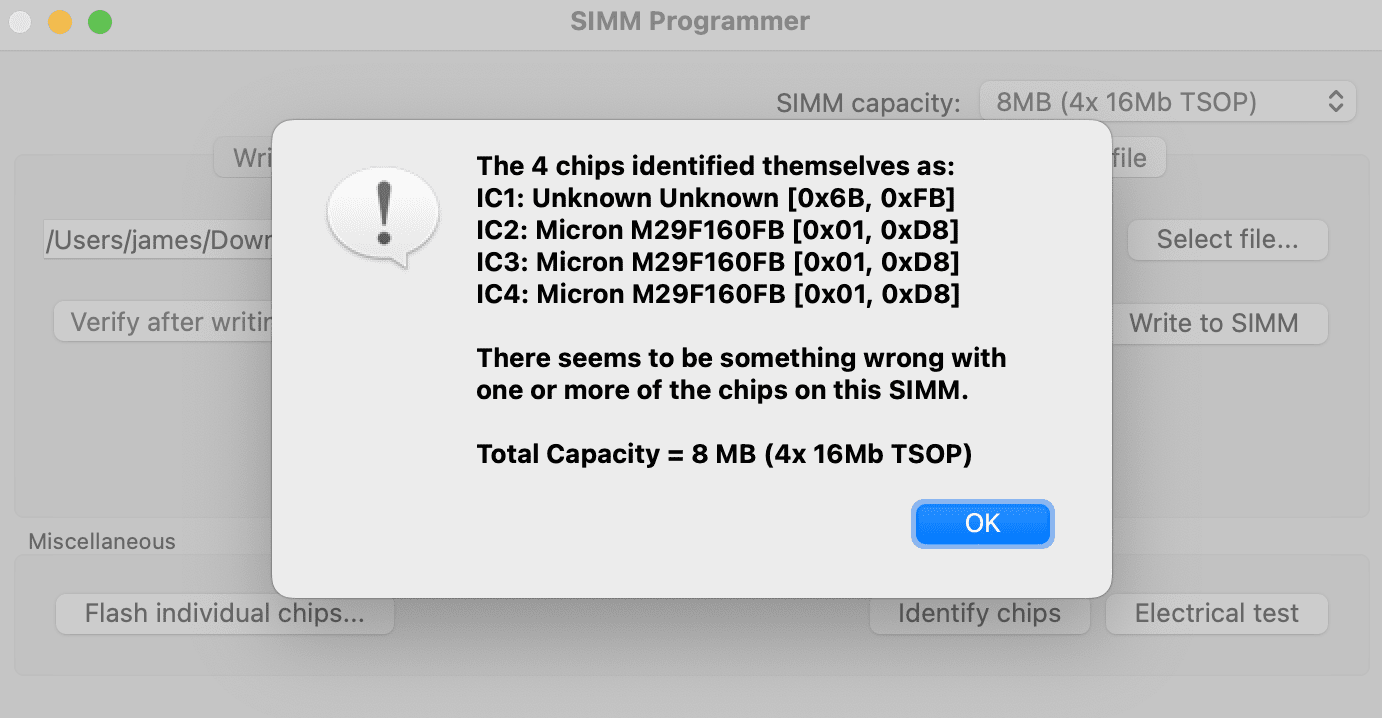Click the file path input field

click(158, 241)
